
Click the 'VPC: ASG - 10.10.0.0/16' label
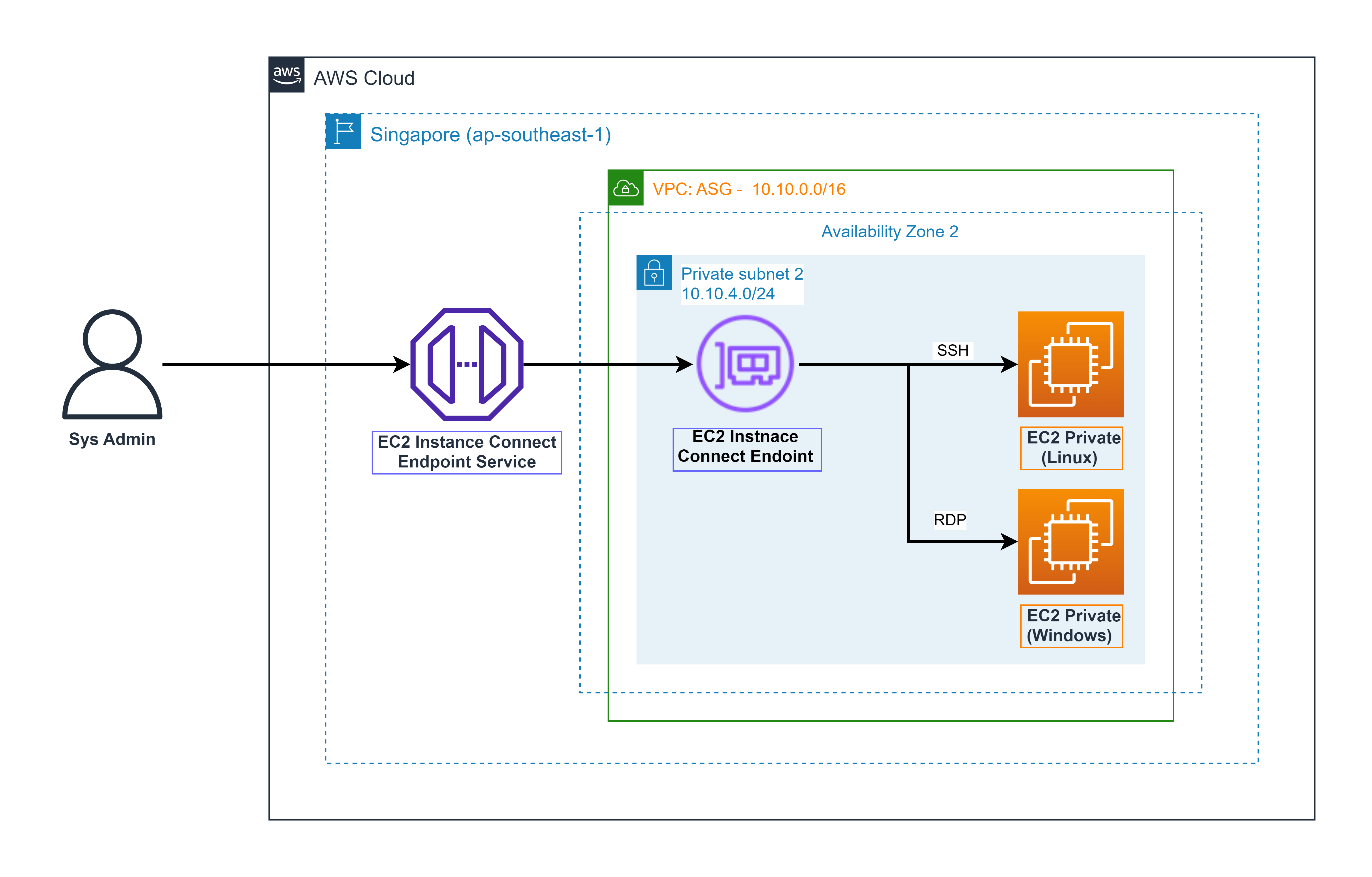[749, 189]
